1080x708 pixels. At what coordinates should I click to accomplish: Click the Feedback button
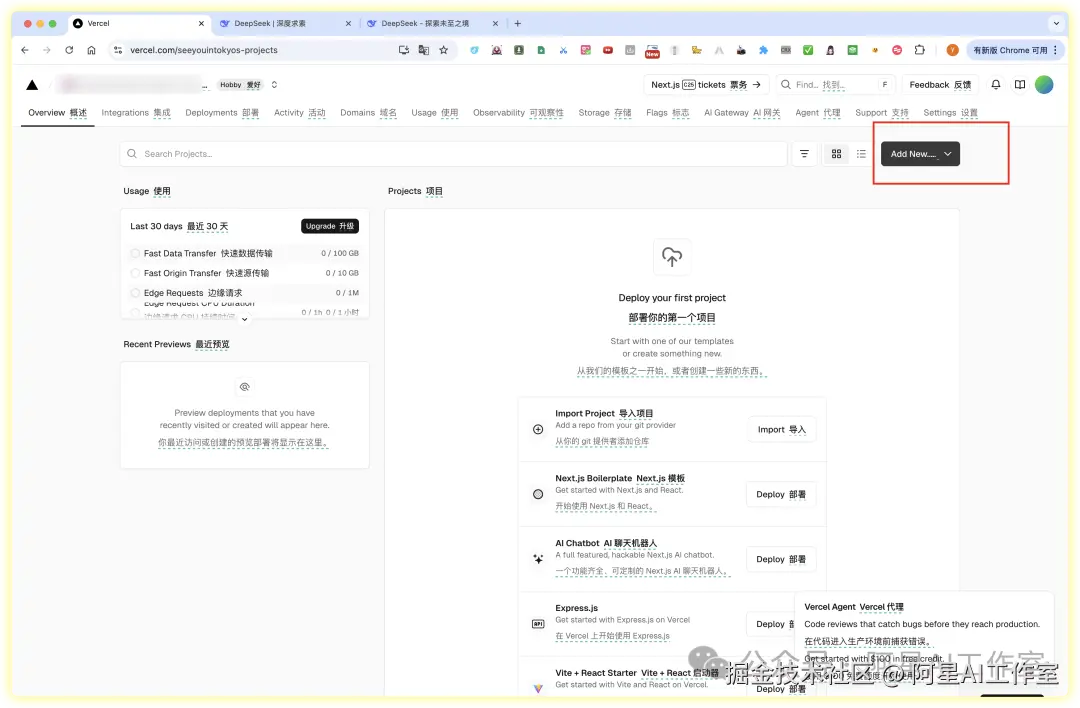(940, 85)
